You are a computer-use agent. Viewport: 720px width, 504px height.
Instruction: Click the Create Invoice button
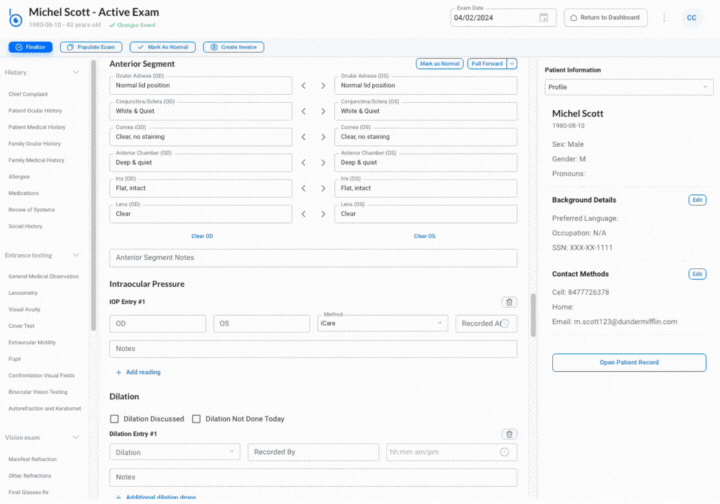[234, 47]
